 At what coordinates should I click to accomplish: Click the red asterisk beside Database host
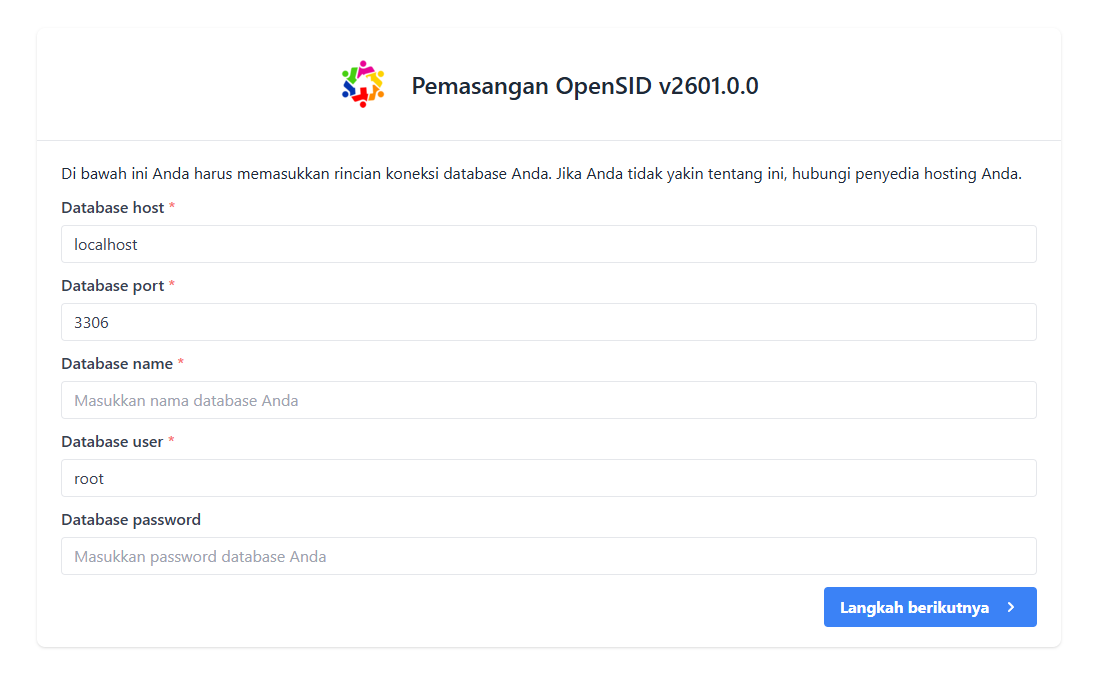(172, 207)
